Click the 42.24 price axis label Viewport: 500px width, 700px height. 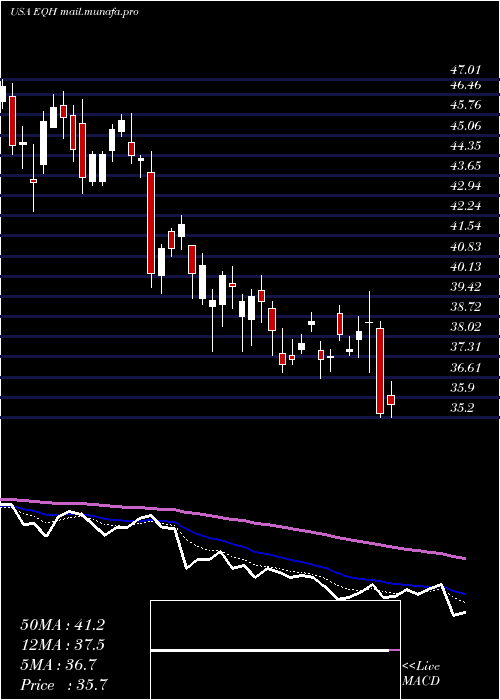click(465, 206)
